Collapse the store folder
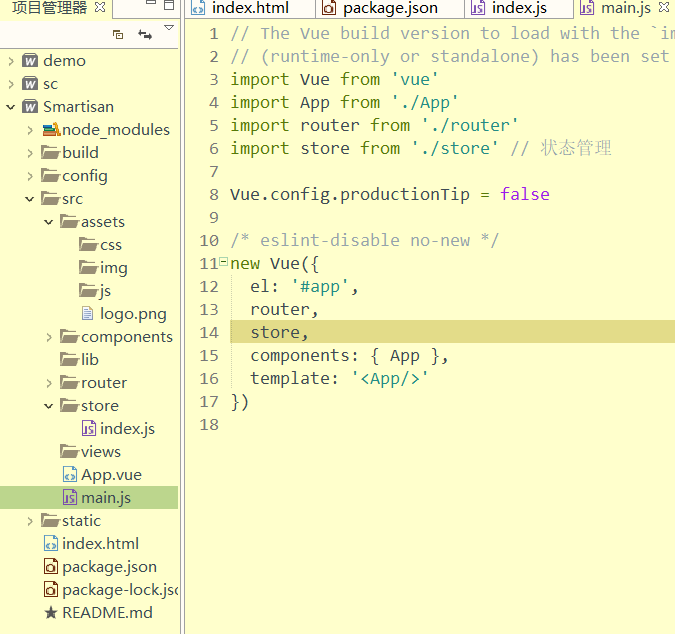The image size is (675, 634). [49, 406]
